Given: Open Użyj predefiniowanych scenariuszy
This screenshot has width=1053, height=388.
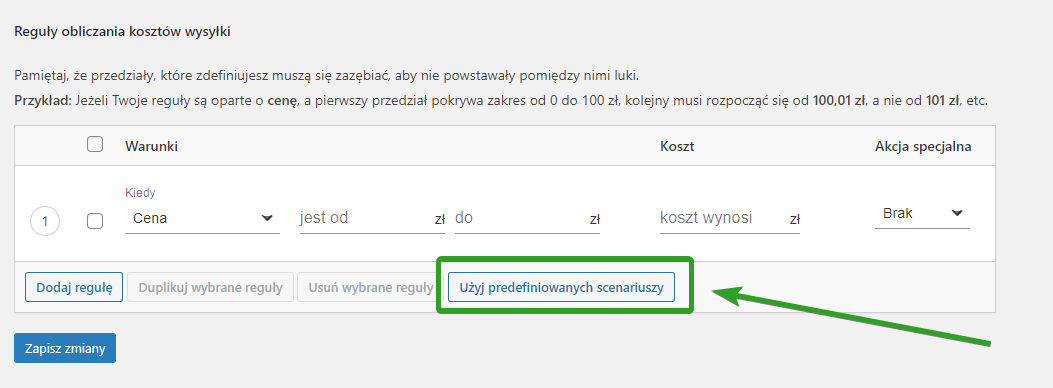Looking at the screenshot, I should (561, 287).
